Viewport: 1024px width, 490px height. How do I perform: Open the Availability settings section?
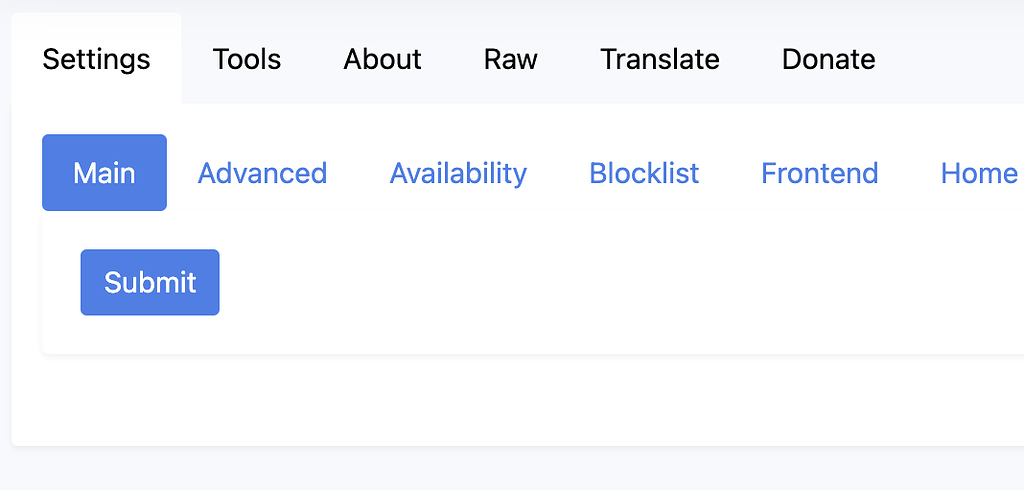(x=458, y=173)
